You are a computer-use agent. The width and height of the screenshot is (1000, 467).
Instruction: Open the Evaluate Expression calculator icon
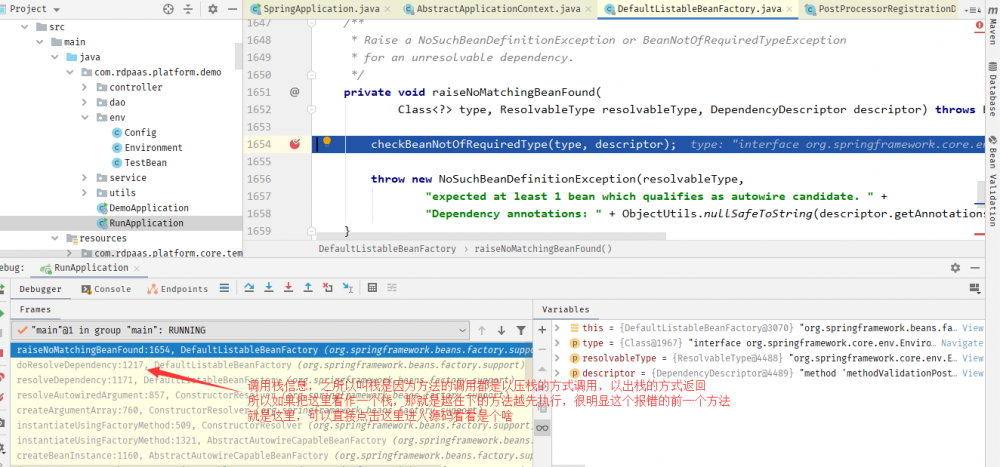pyautogui.click(x=372, y=288)
